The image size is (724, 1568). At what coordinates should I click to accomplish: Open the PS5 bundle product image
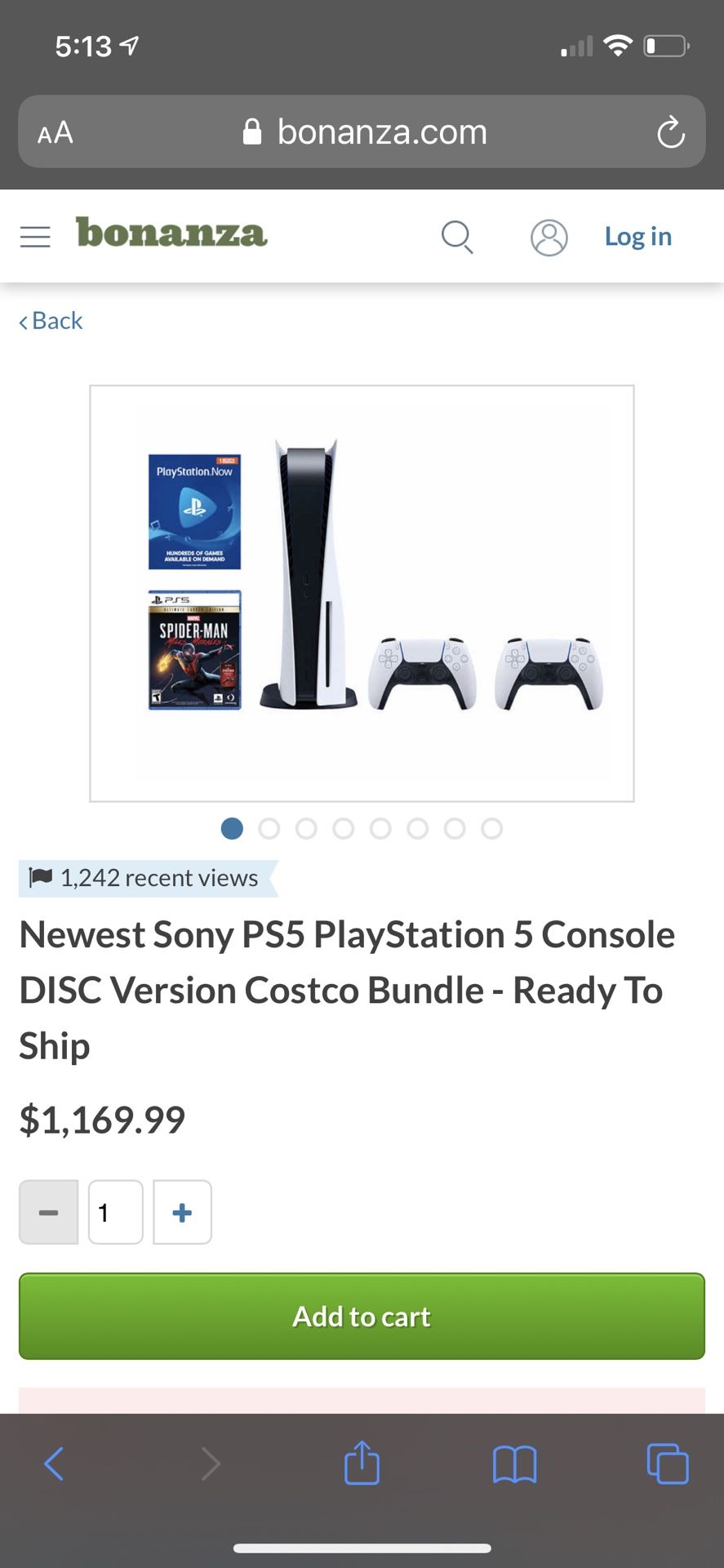362,594
